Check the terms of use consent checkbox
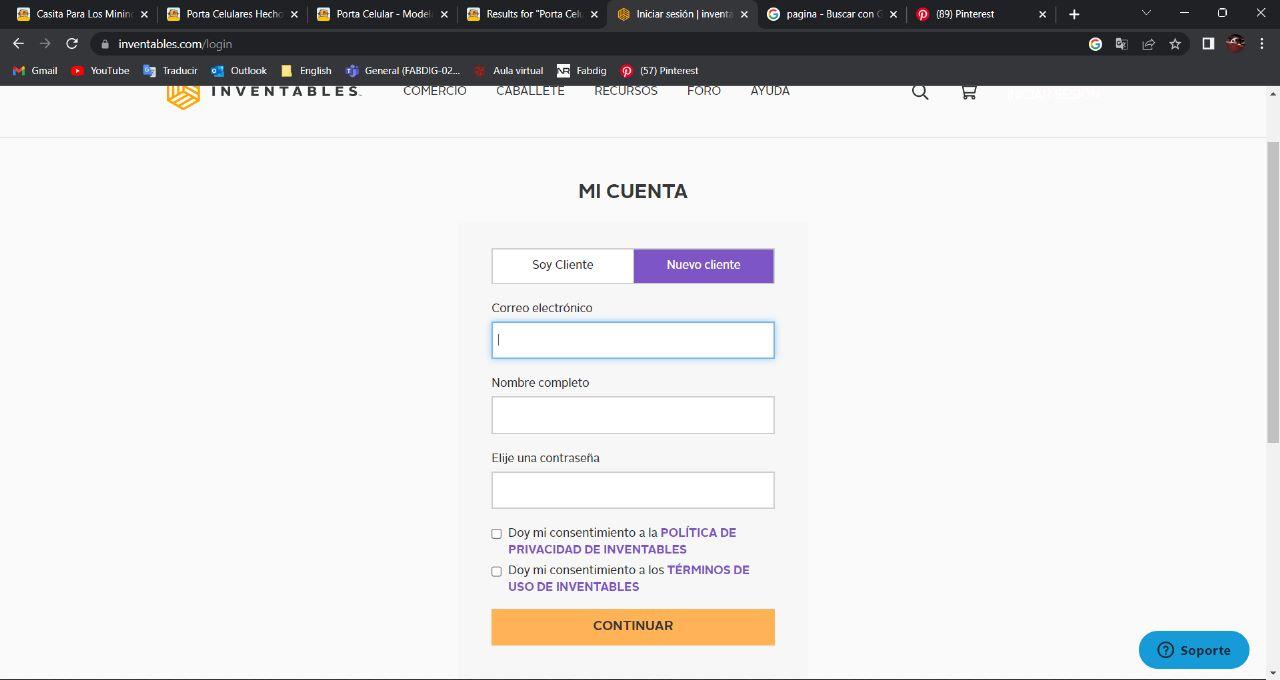This screenshot has height=680, width=1280. [x=496, y=571]
